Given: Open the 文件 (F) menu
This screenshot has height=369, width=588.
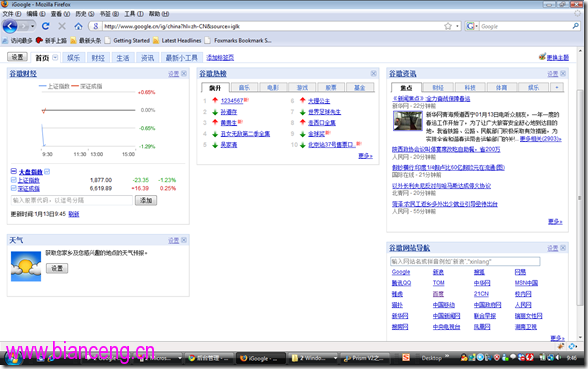Looking at the screenshot, I should 12,14.
